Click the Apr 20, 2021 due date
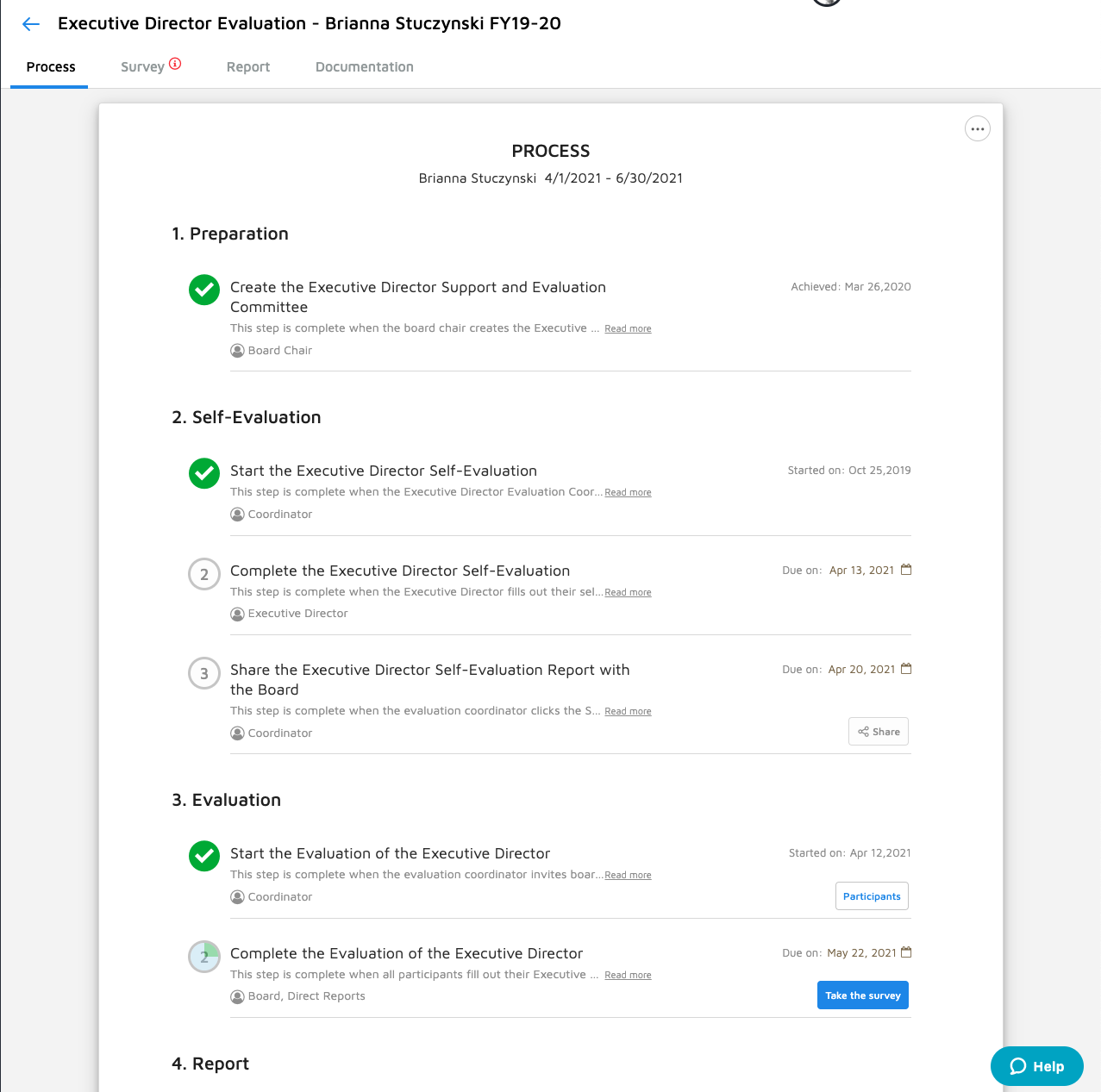 point(861,670)
